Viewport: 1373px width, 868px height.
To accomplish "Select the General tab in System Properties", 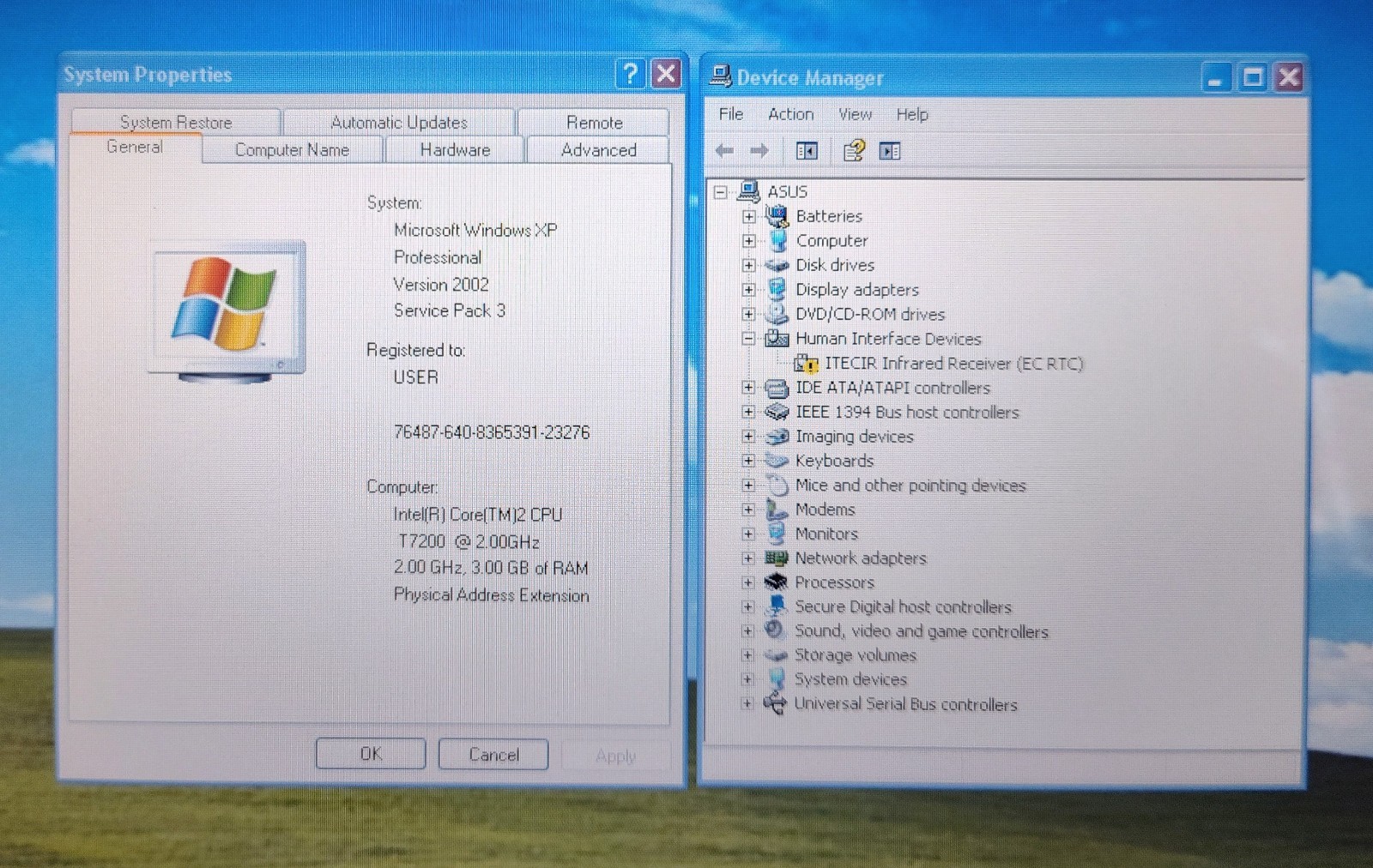I will click(135, 147).
